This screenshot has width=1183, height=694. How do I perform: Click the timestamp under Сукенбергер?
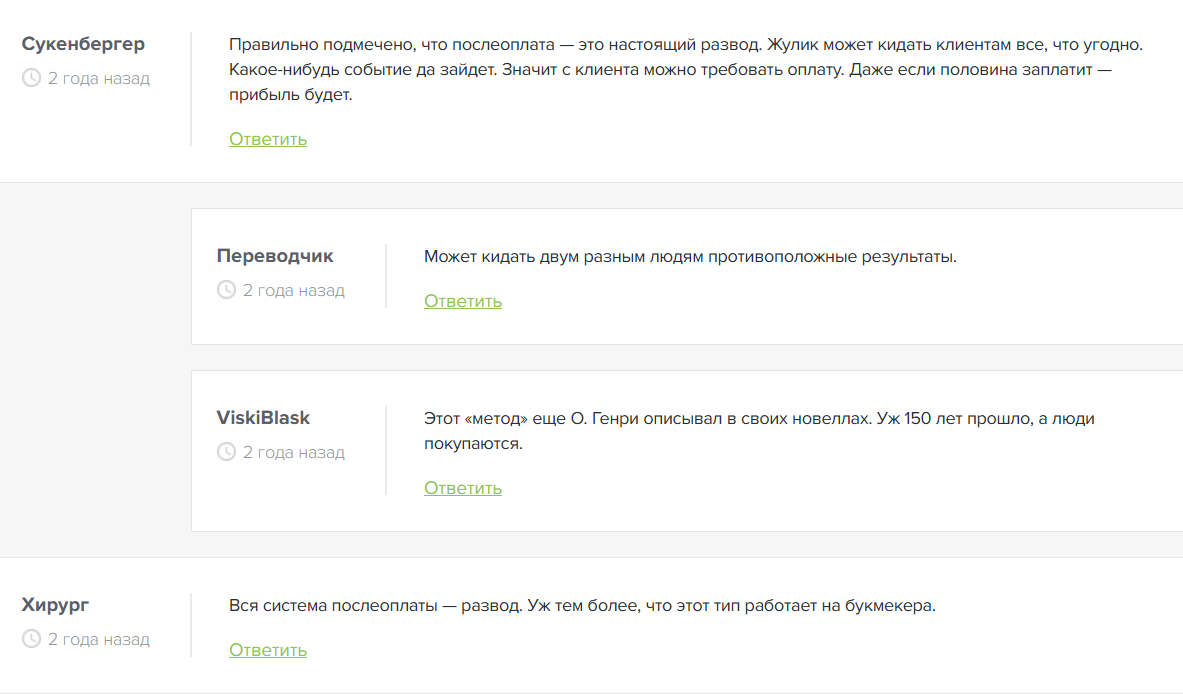(x=99, y=78)
